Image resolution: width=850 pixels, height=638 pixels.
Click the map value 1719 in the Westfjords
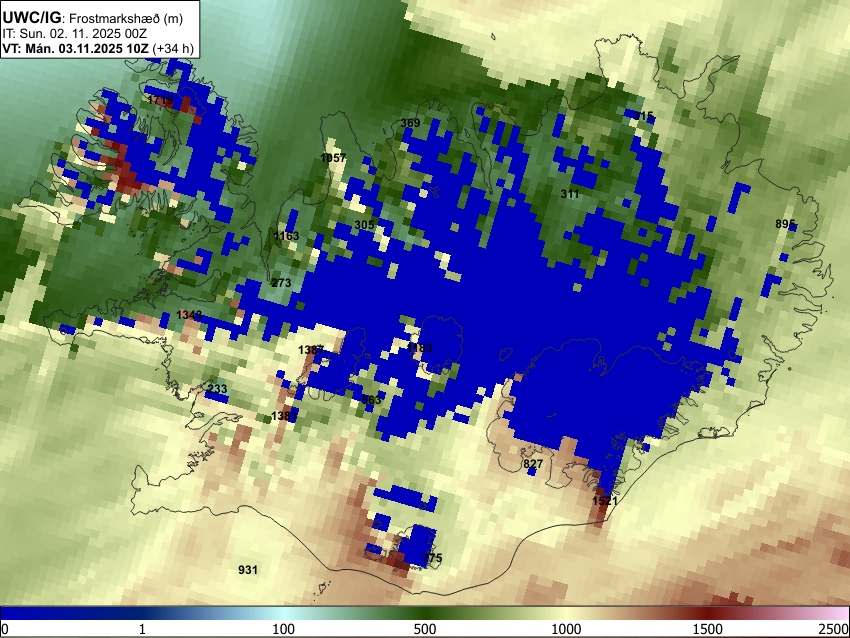(160, 100)
